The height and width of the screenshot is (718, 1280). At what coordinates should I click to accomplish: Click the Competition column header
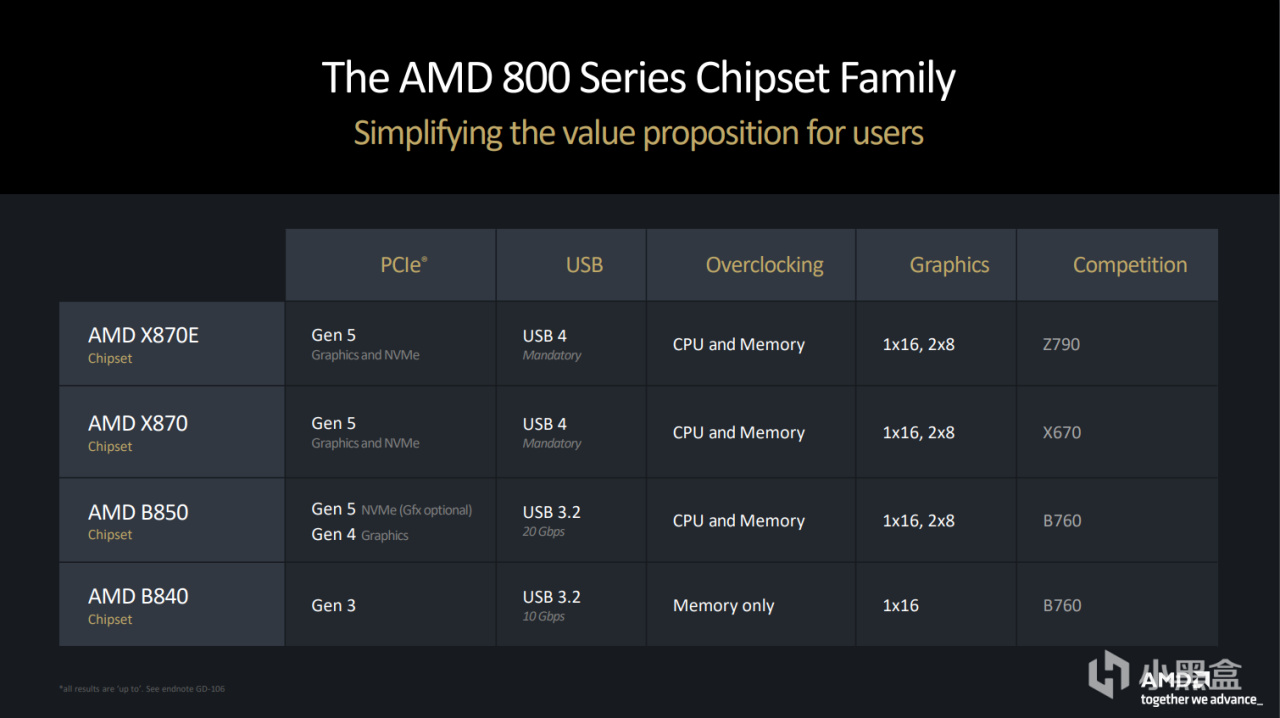[1130, 265]
